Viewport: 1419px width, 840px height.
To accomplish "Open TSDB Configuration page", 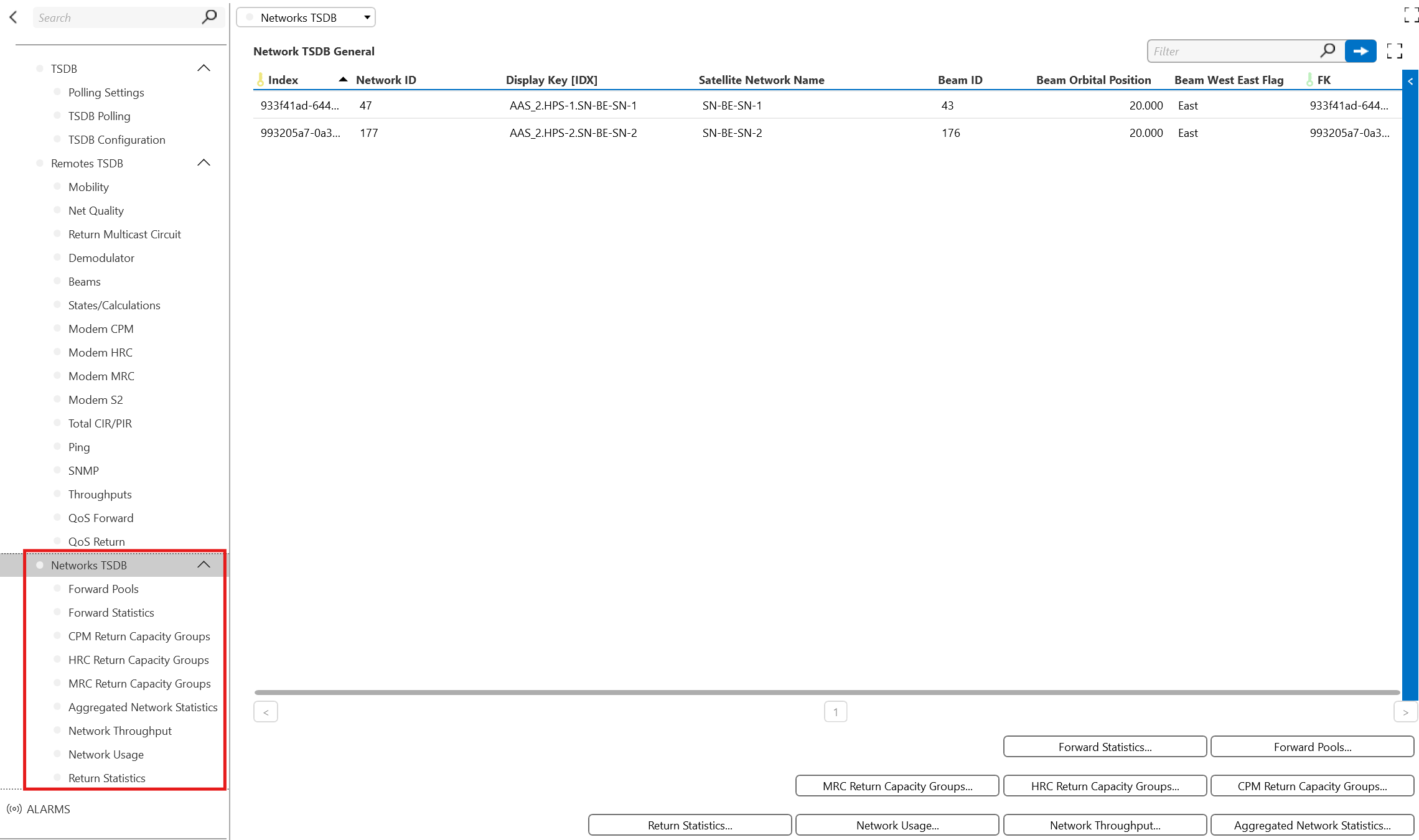I will 117,139.
